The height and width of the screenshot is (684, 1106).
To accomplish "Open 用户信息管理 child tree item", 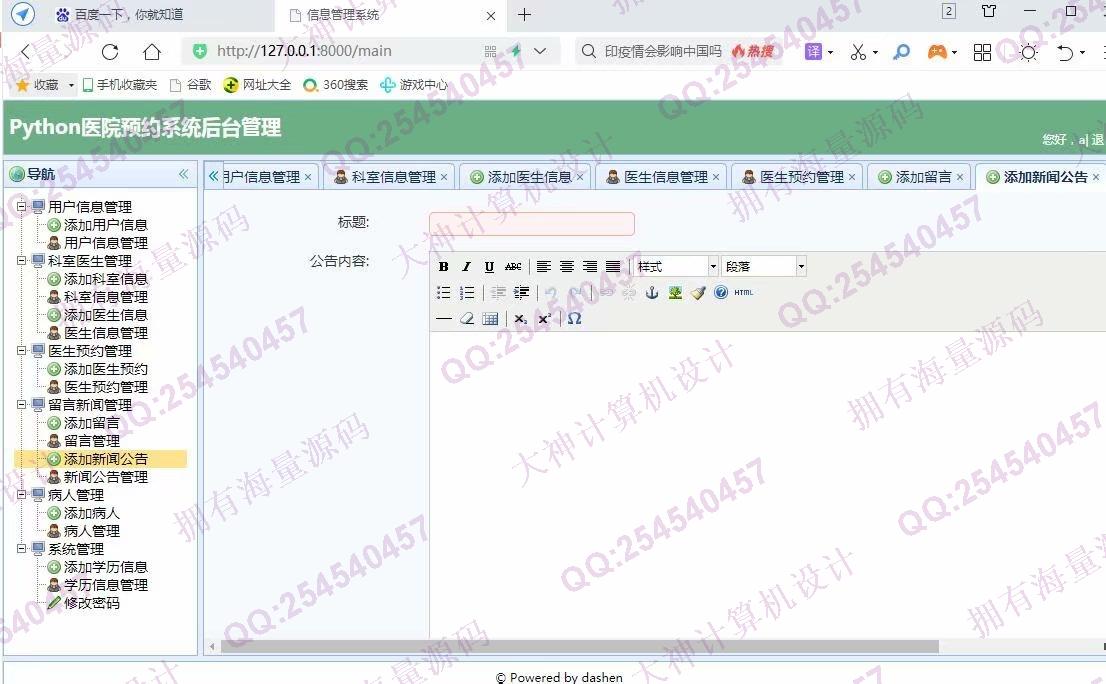I will pos(105,243).
